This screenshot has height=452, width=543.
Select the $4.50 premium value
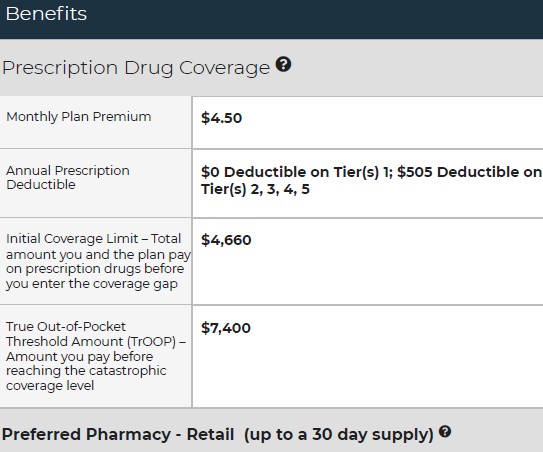pos(221,118)
